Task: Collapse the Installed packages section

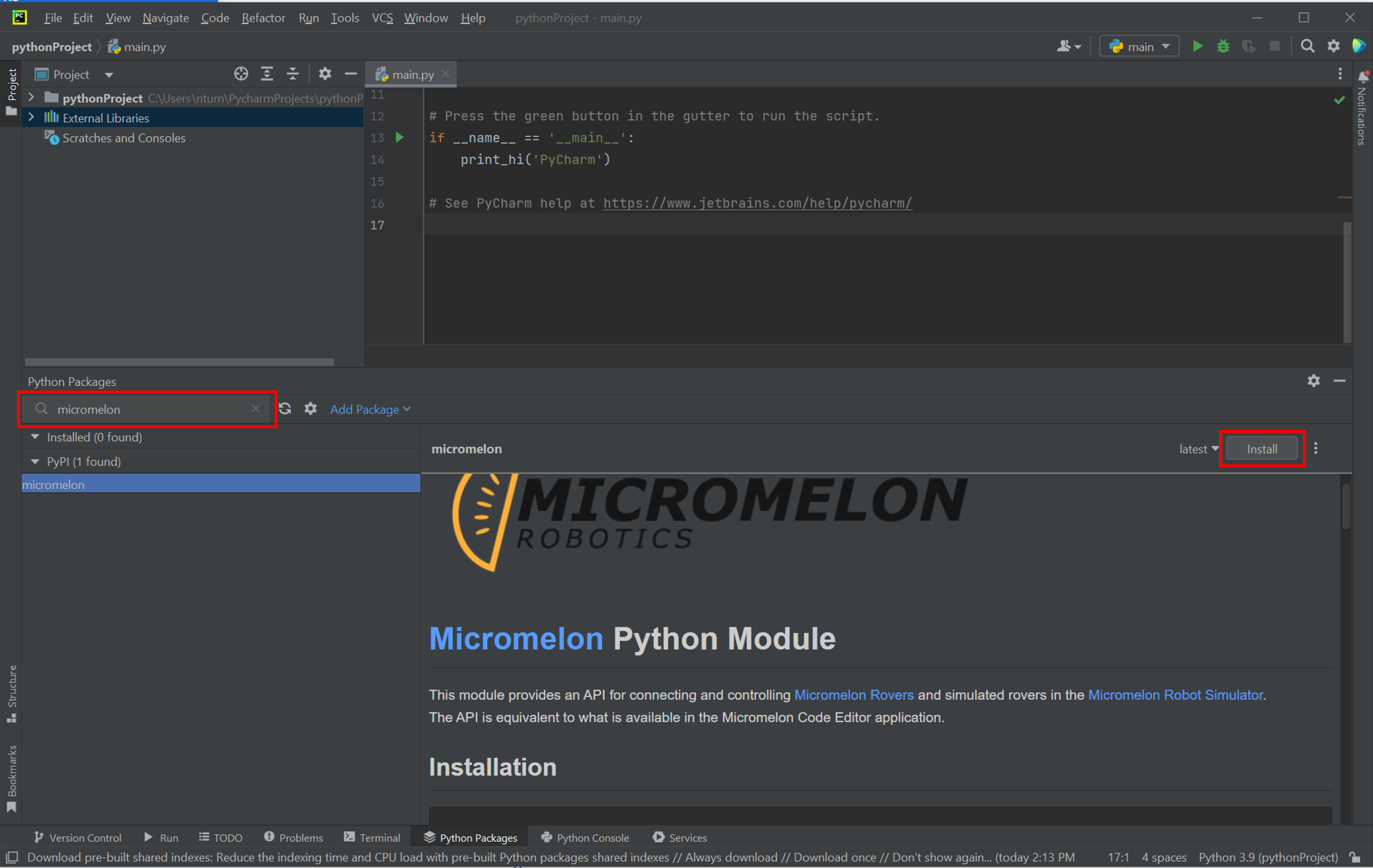Action: pos(35,437)
